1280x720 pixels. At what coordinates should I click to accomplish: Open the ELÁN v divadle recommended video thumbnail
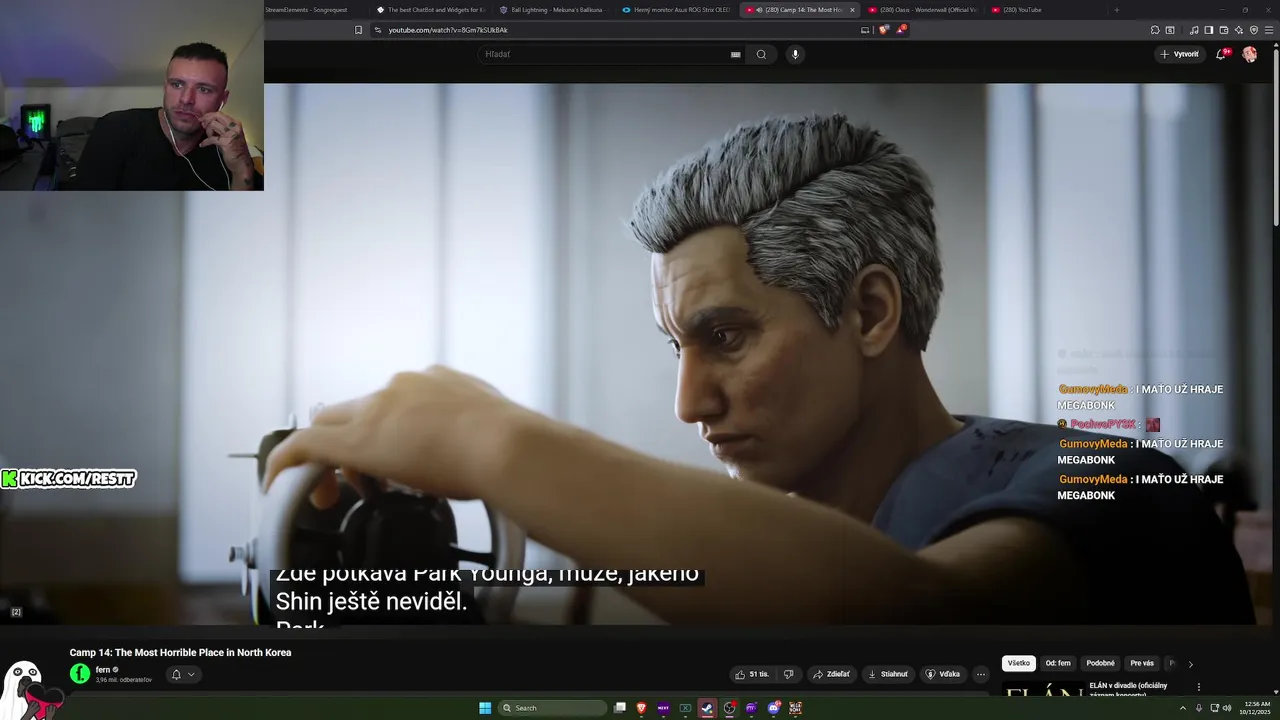point(1042,690)
